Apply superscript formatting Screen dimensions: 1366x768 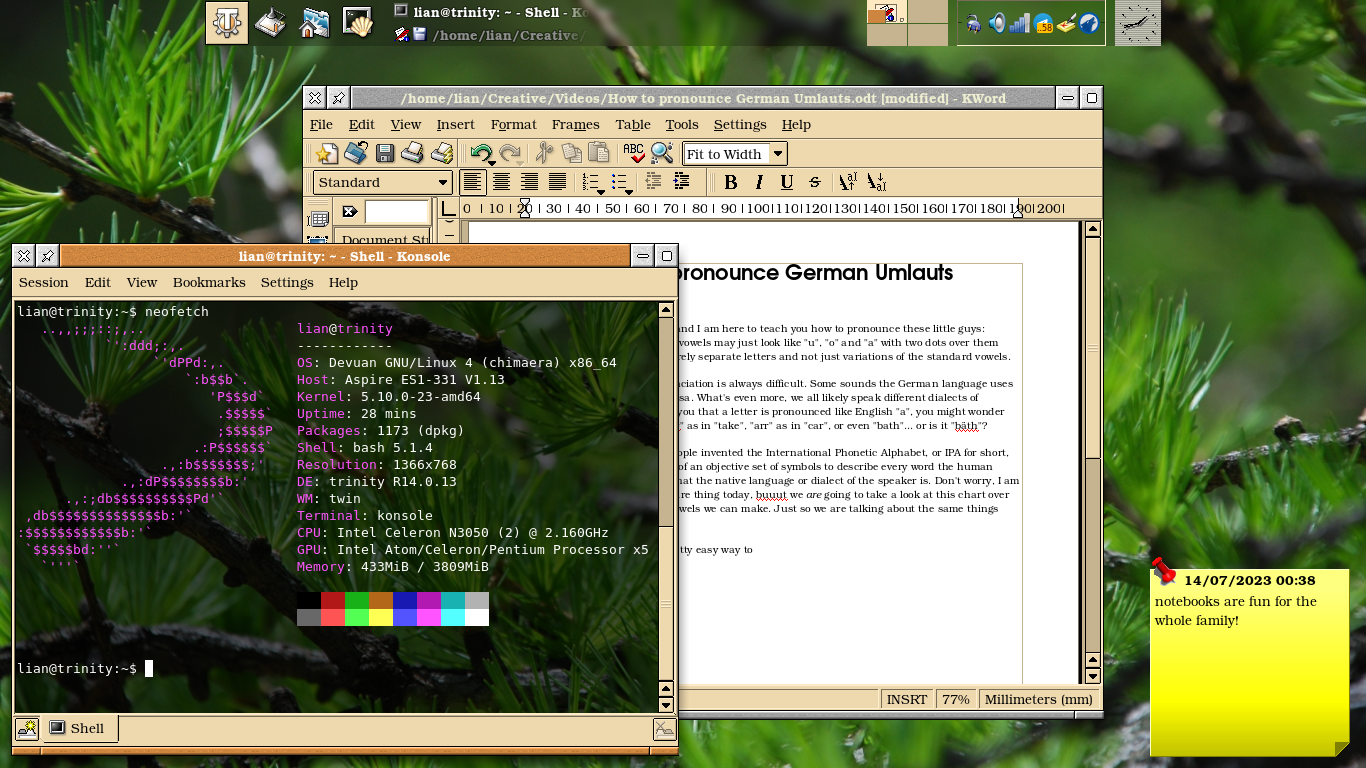(x=848, y=182)
